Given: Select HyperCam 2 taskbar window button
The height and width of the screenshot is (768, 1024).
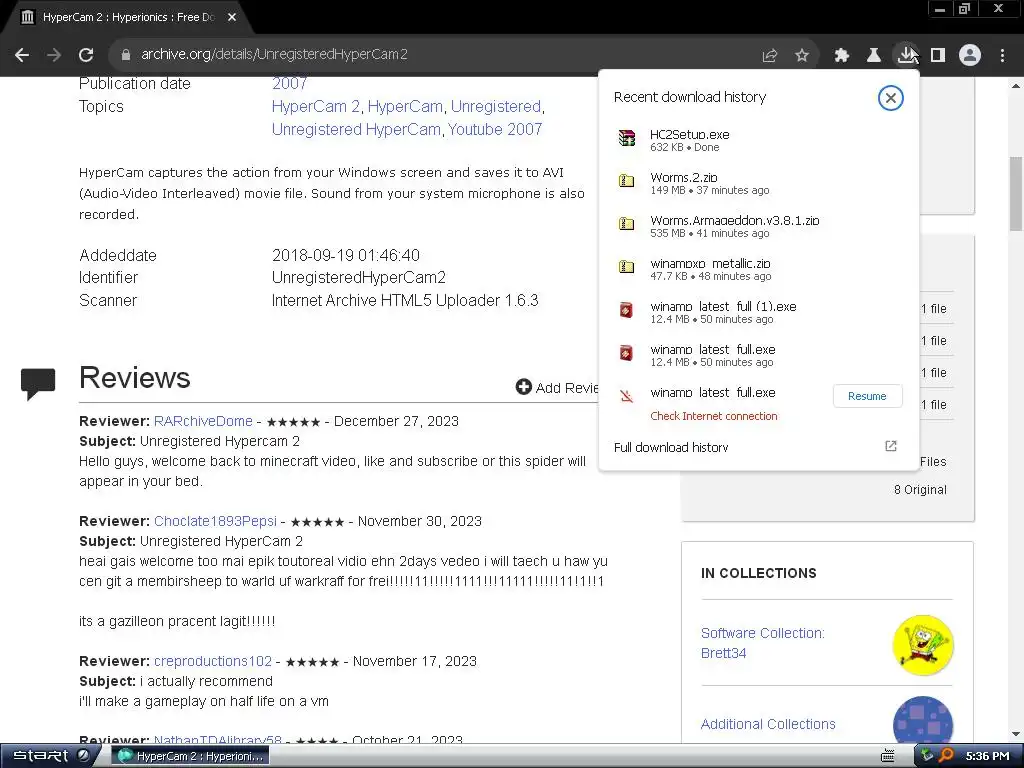Looking at the screenshot, I should tap(191, 756).
